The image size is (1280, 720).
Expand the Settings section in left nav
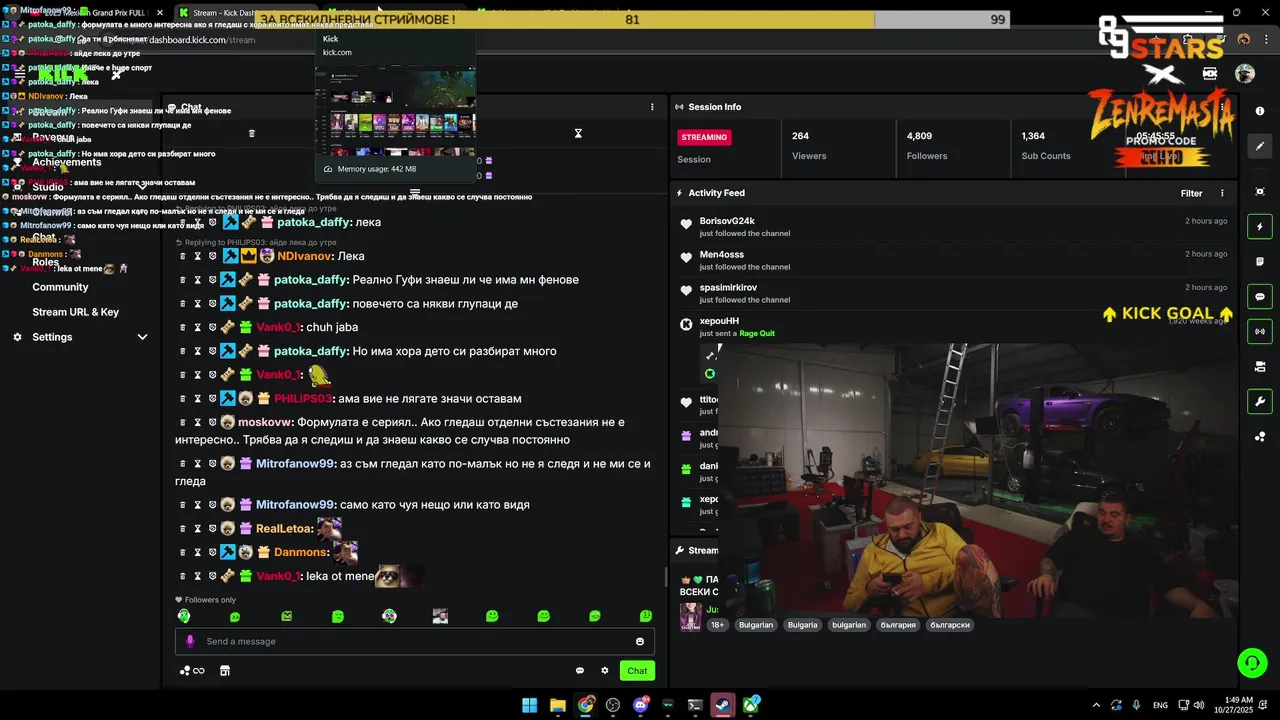[142, 337]
